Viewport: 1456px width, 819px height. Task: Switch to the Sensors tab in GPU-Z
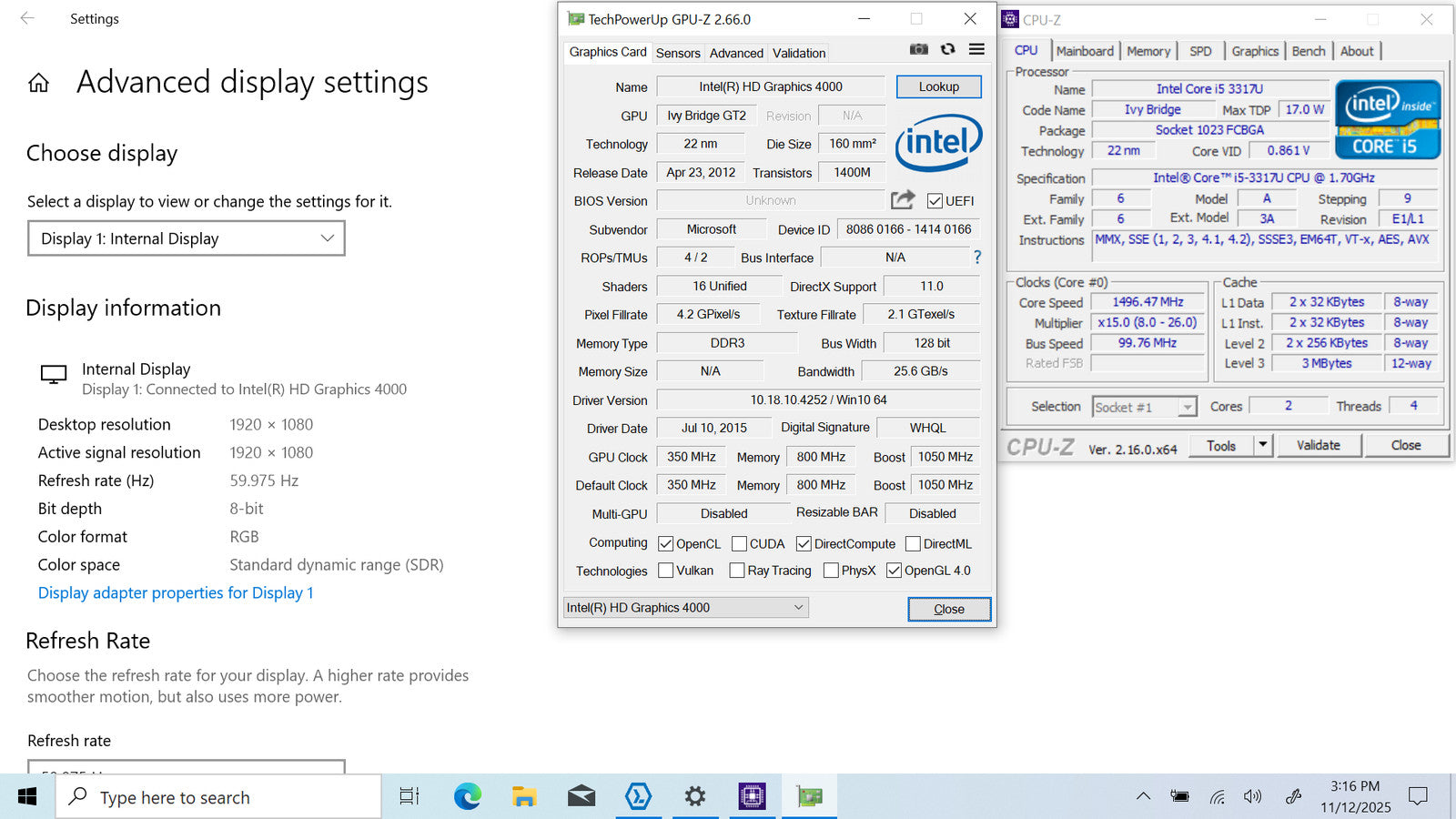click(678, 53)
